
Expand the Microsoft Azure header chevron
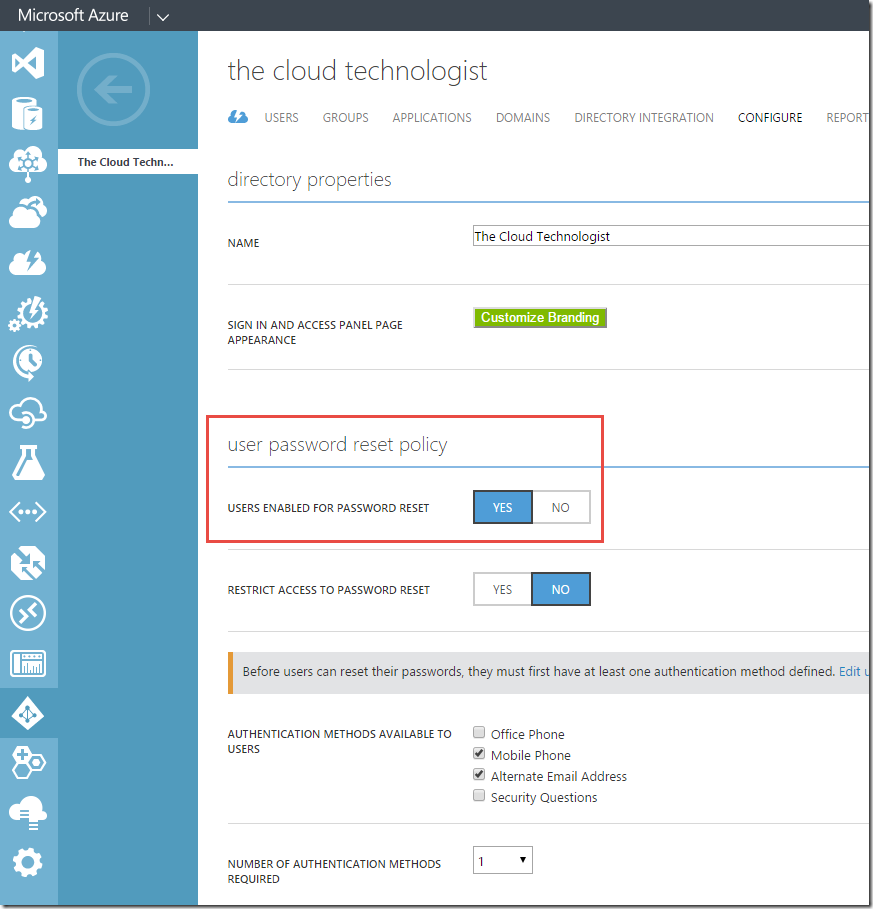point(163,17)
